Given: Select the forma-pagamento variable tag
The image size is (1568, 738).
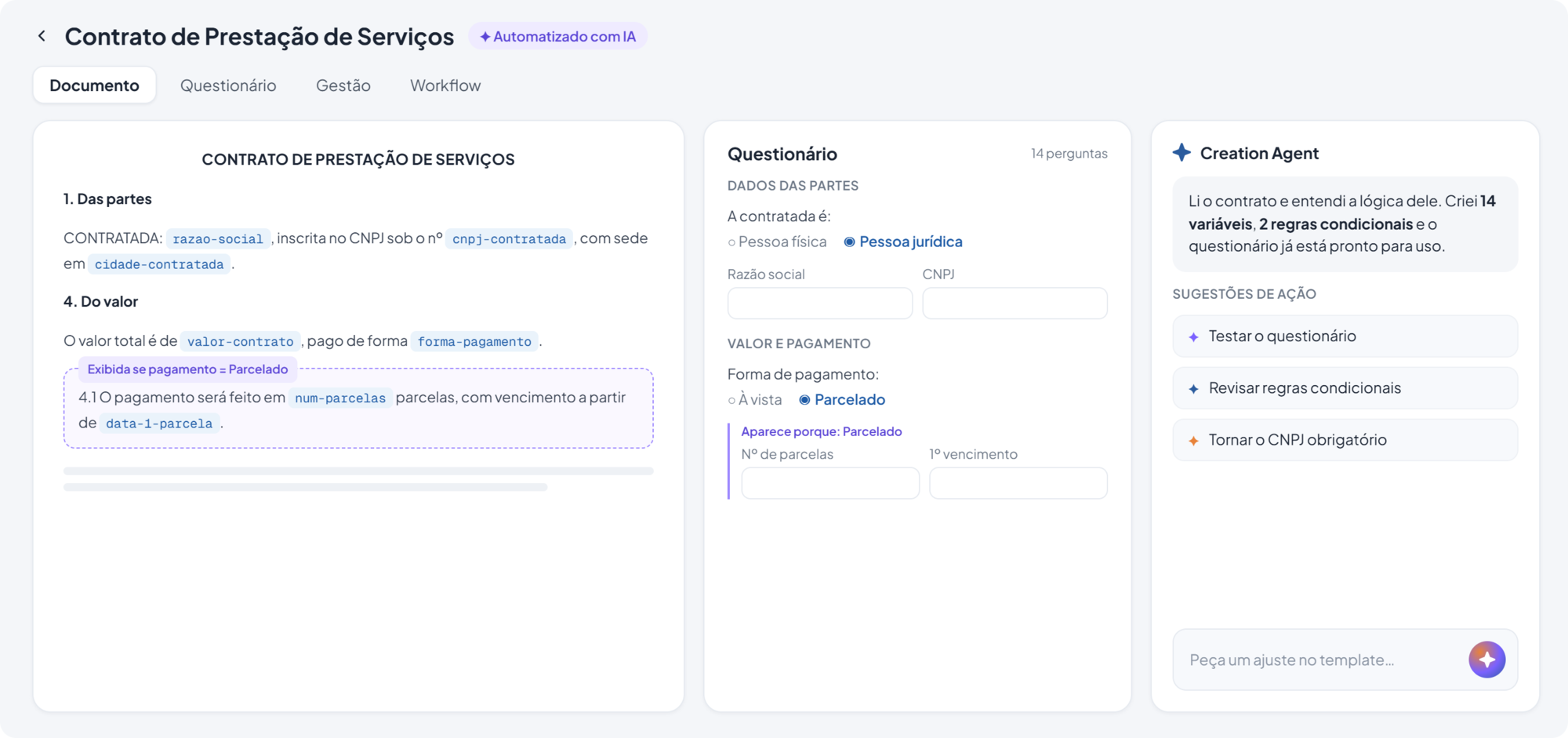Looking at the screenshot, I should click(x=474, y=341).
